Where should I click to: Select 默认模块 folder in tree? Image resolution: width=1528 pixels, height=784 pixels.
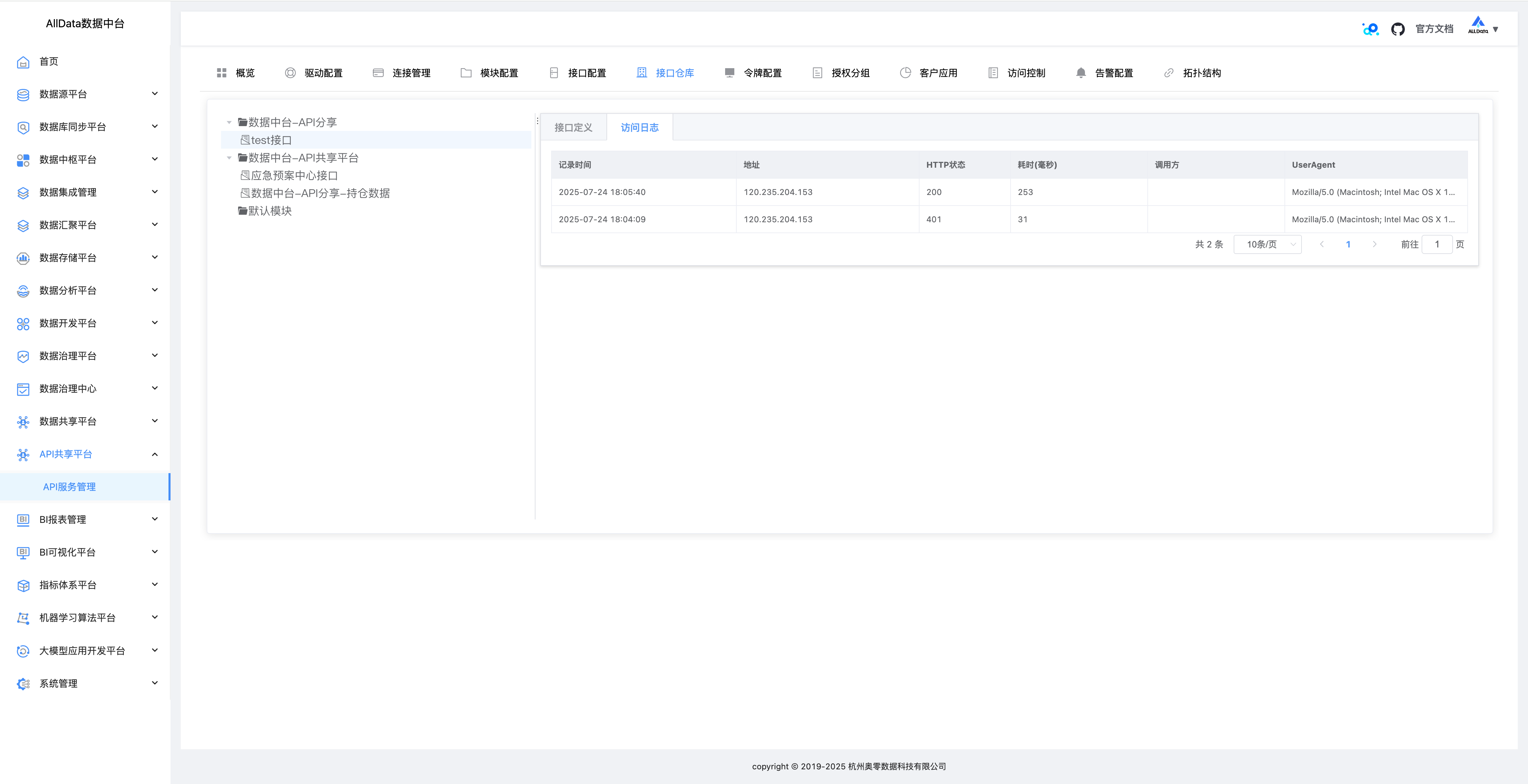click(x=265, y=211)
